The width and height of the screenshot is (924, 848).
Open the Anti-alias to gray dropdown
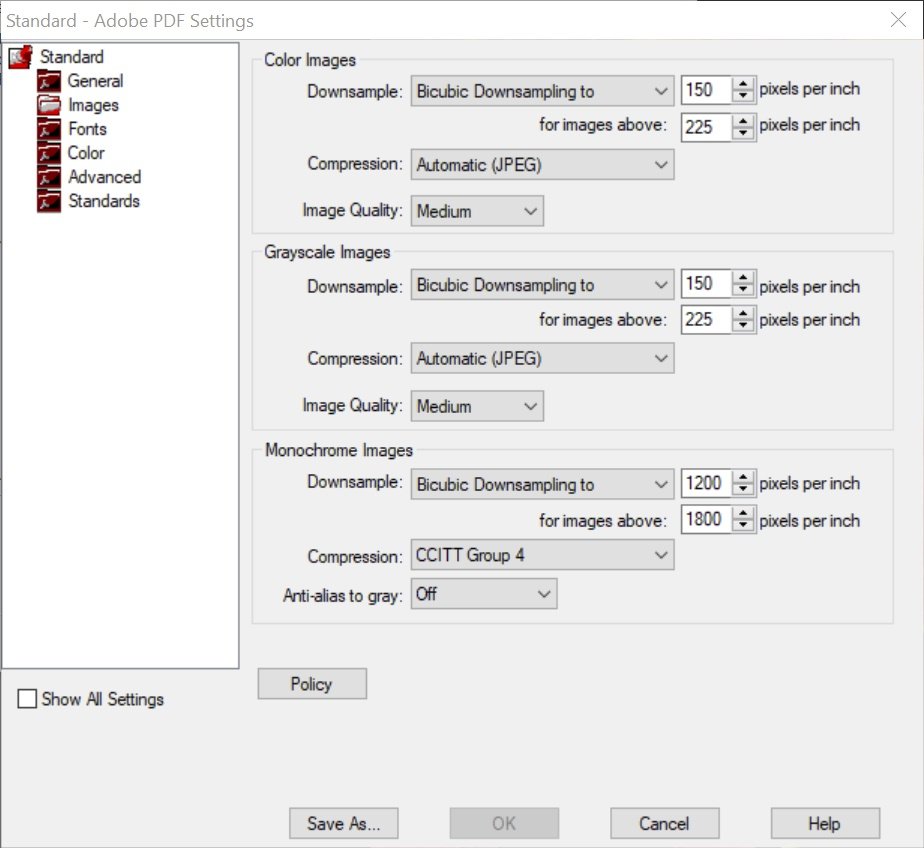(484, 594)
